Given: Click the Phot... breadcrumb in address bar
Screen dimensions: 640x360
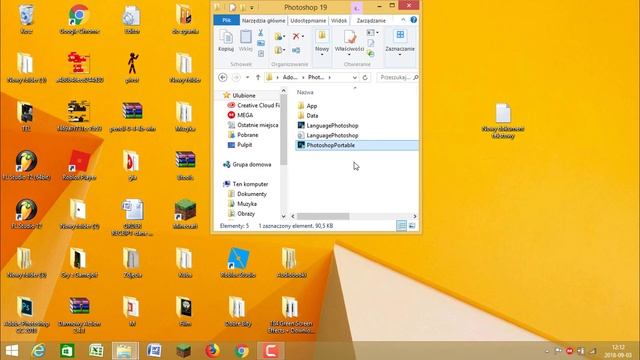Looking at the screenshot, I should click(x=316, y=77).
